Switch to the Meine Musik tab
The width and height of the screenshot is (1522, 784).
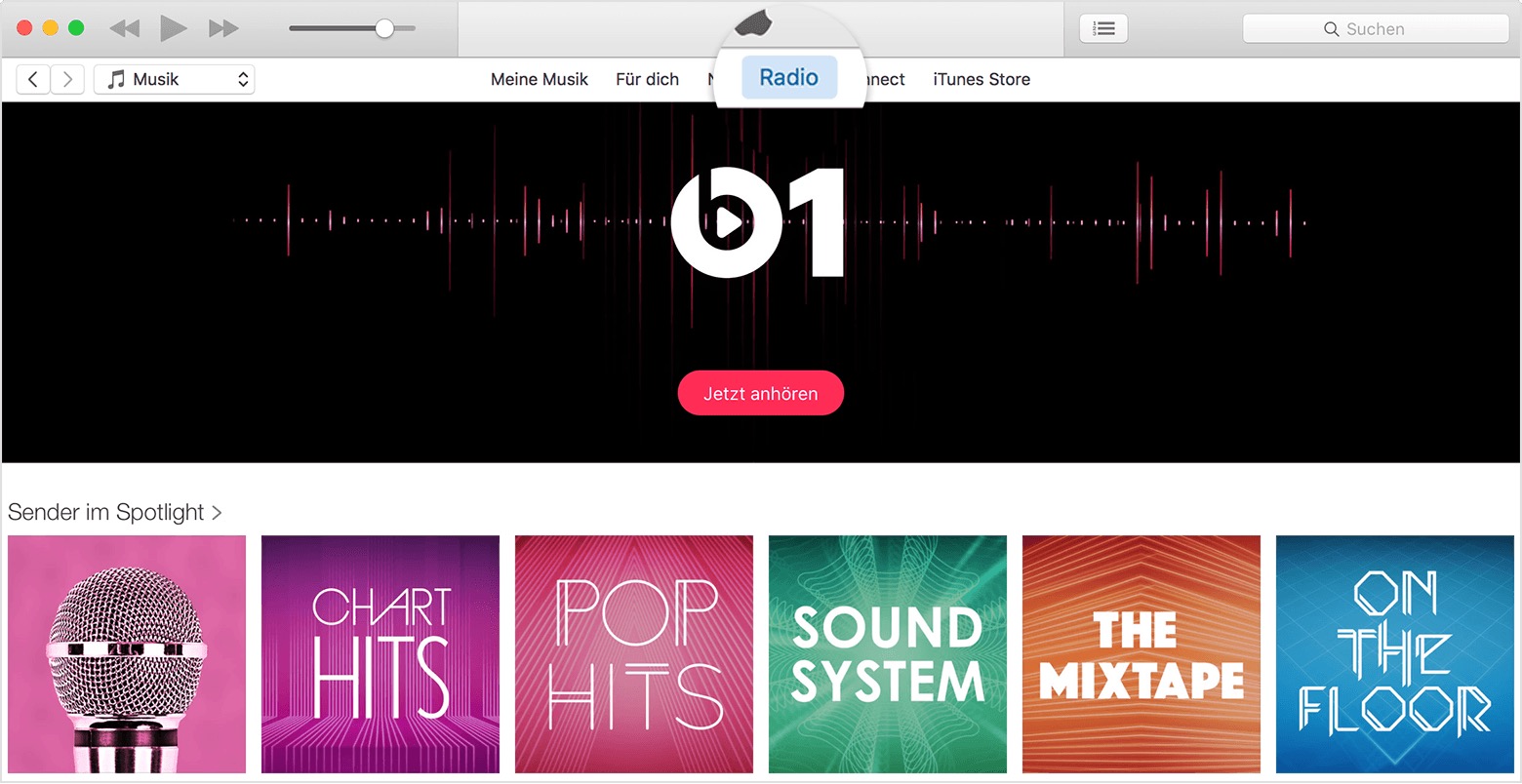click(x=540, y=79)
